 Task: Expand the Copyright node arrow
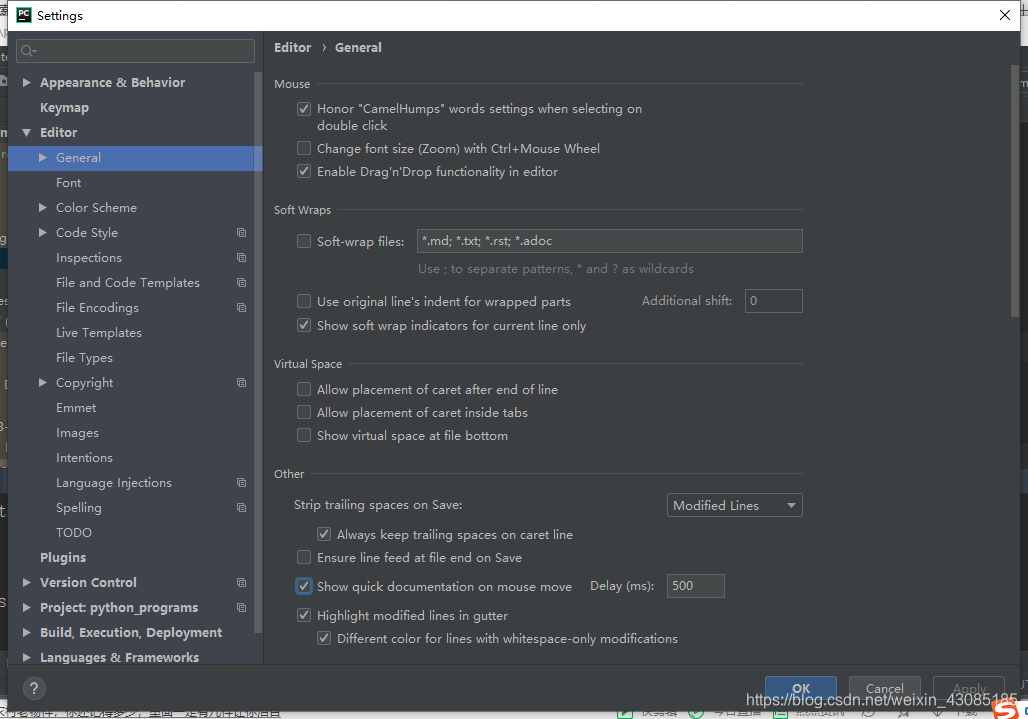click(43, 382)
